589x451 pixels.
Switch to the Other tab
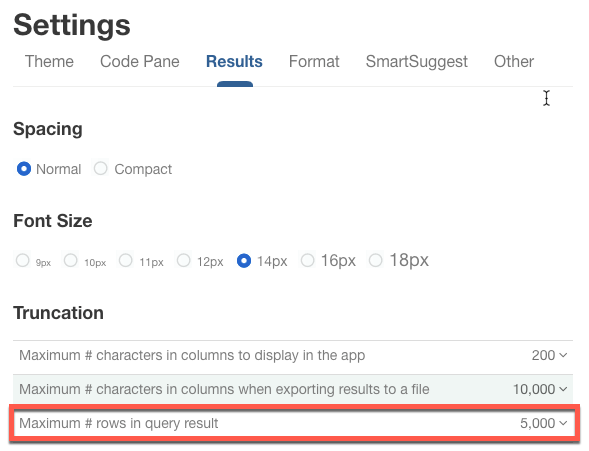pos(514,62)
